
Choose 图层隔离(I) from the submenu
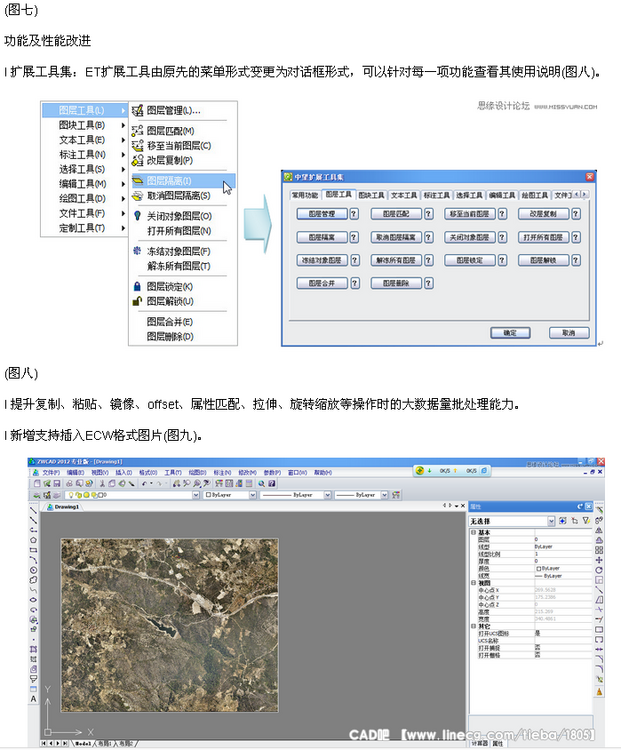pyautogui.click(x=183, y=181)
